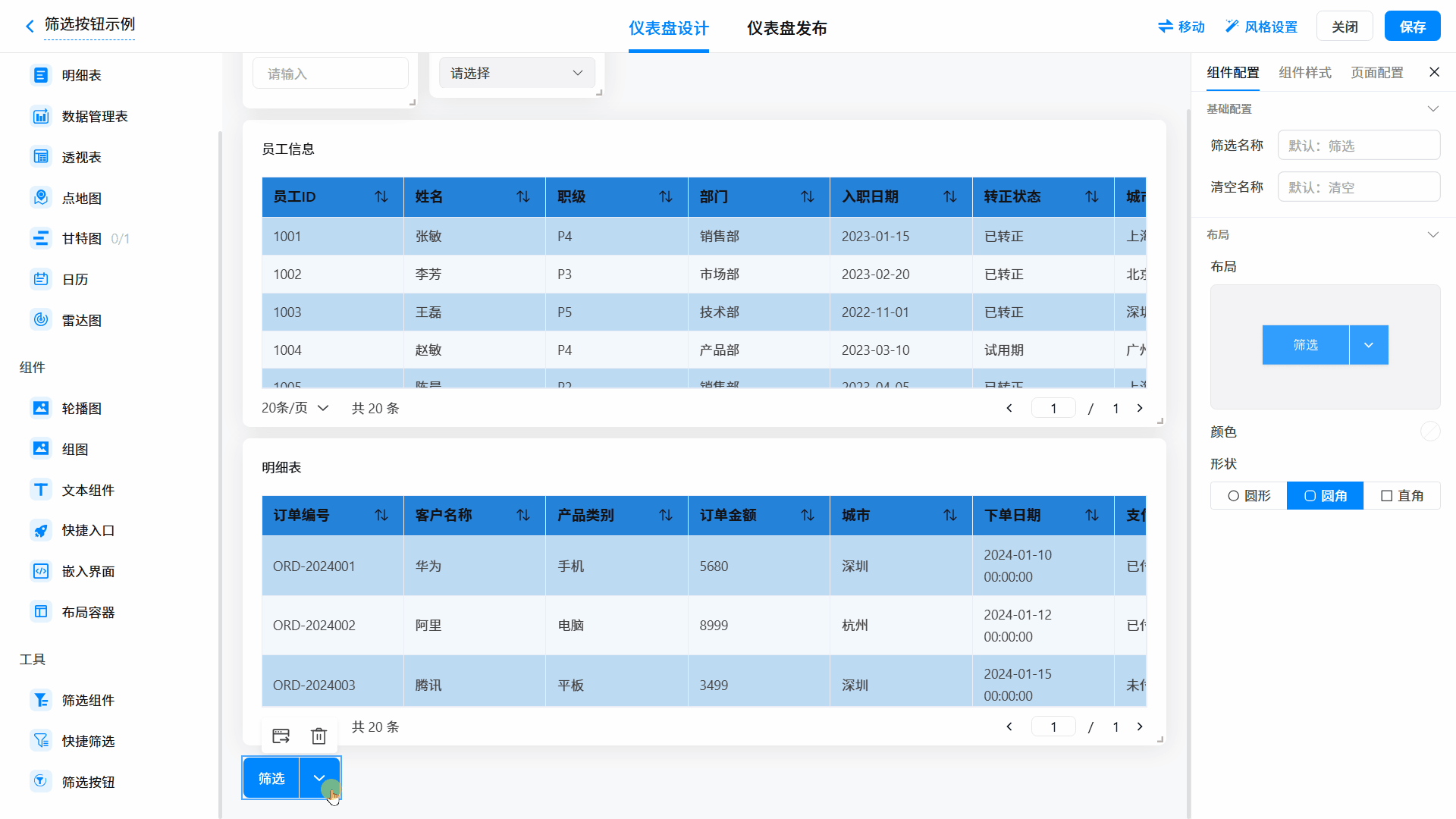Screen dimensions: 1456x819
Task: Select the 直角 shape option
Action: [1402, 496]
